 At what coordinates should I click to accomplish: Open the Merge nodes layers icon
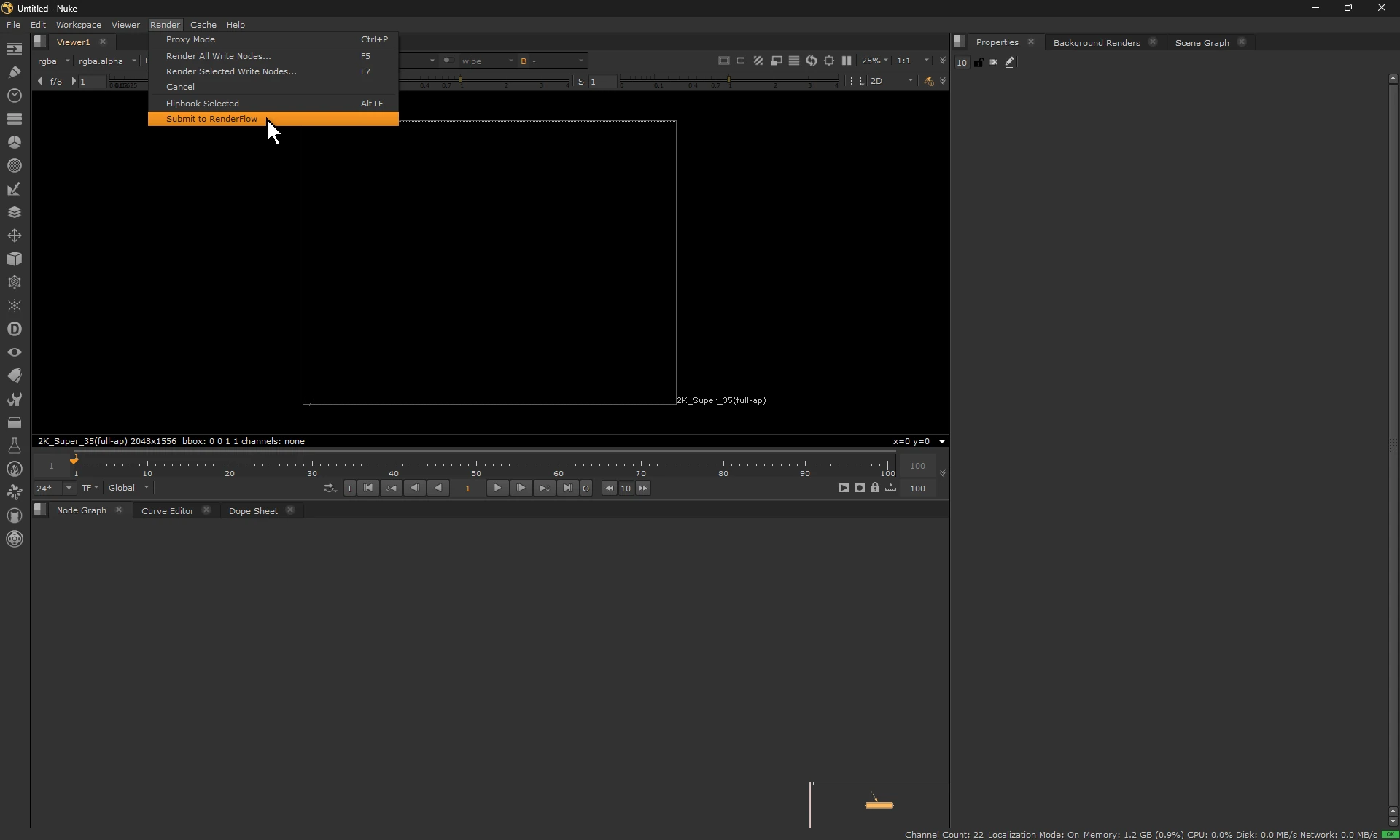(x=15, y=212)
